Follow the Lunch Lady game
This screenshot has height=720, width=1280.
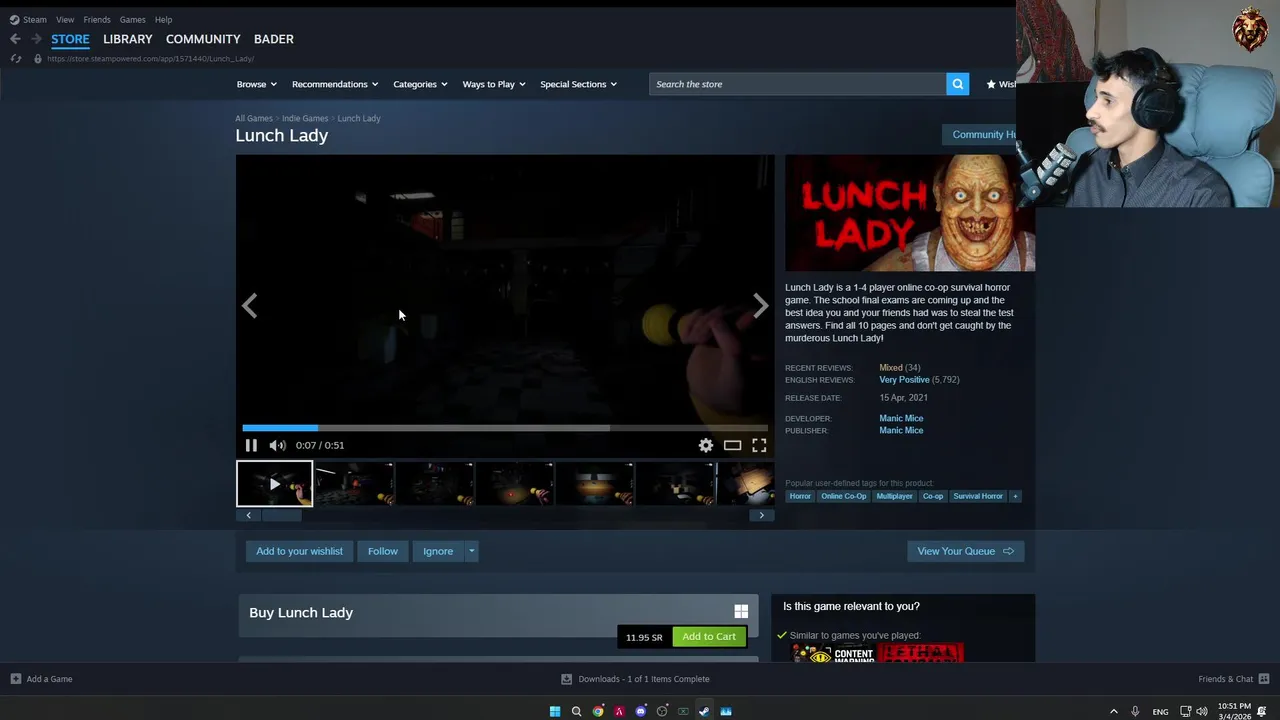pyautogui.click(x=382, y=551)
